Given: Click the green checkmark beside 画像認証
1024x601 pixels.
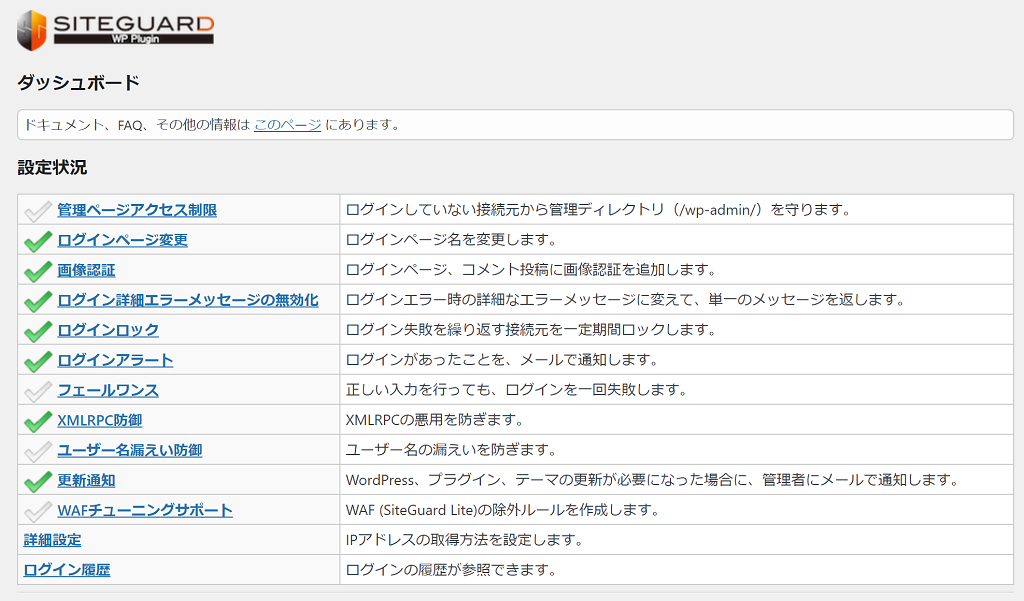Looking at the screenshot, I should [x=38, y=270].
